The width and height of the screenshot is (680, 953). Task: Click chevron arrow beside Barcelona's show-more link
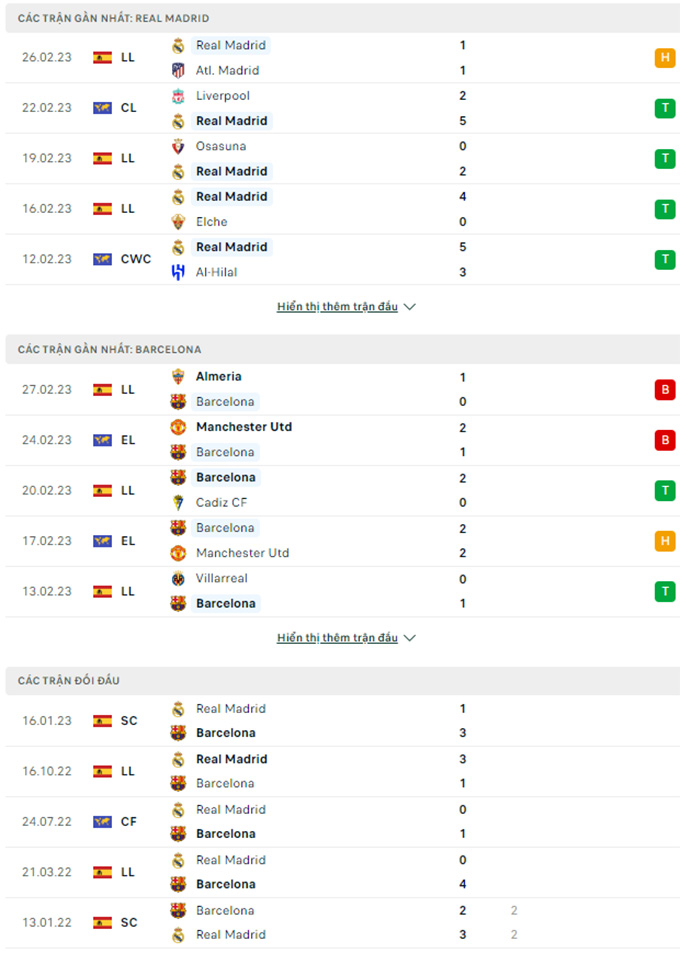coord(410,638)
